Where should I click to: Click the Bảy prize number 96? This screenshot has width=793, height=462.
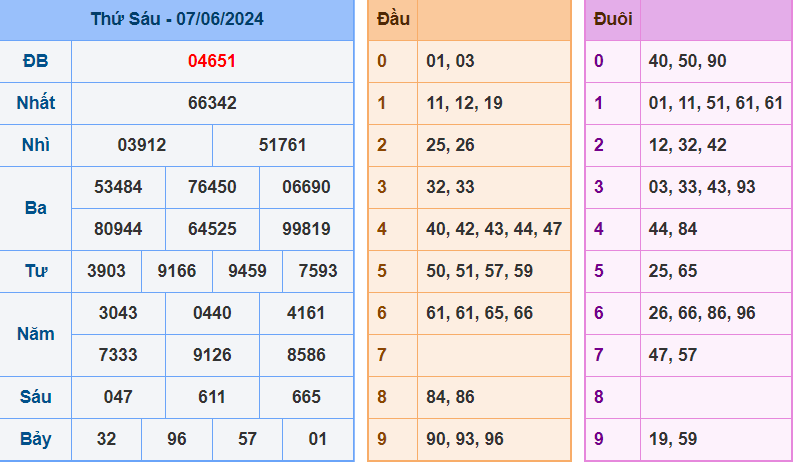[x=177, y=439]
